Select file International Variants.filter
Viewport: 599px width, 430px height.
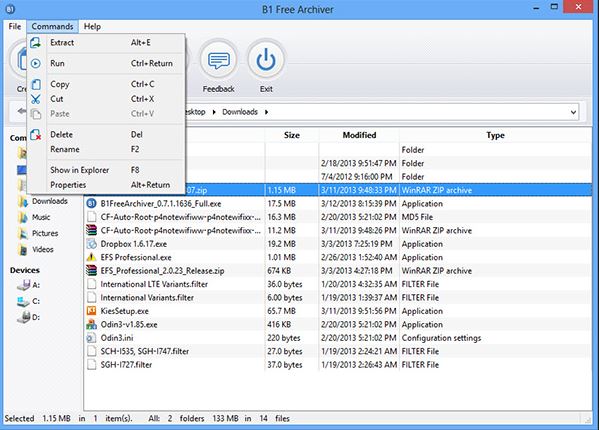click(x=147, y=297)
